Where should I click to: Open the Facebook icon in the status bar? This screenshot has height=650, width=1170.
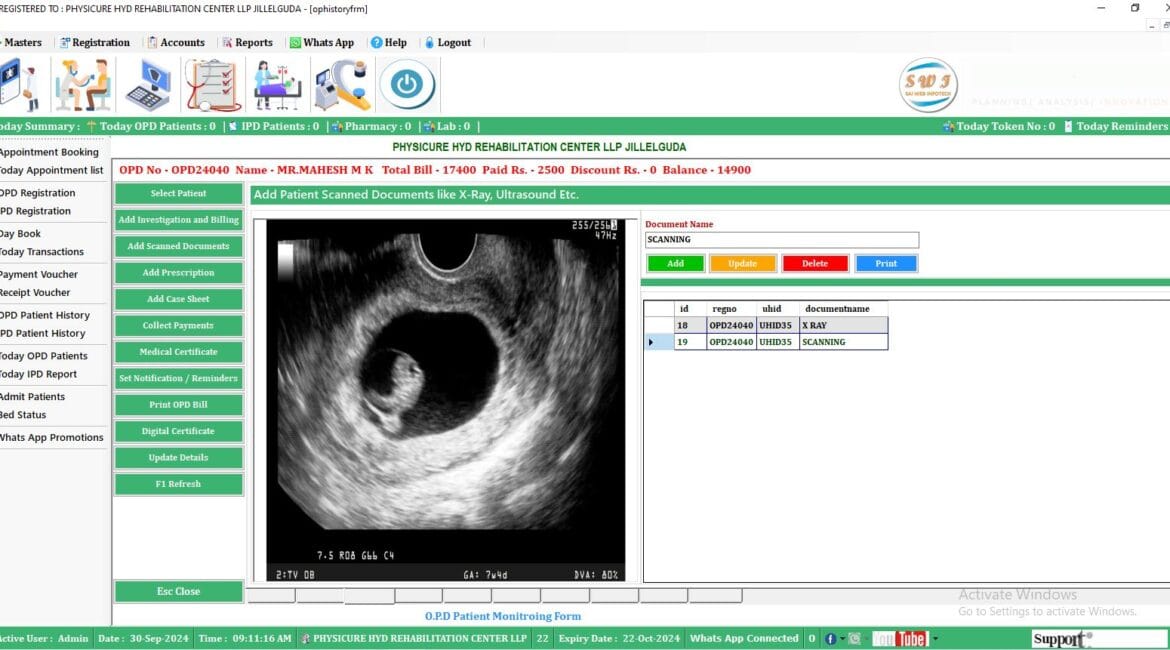832,638
